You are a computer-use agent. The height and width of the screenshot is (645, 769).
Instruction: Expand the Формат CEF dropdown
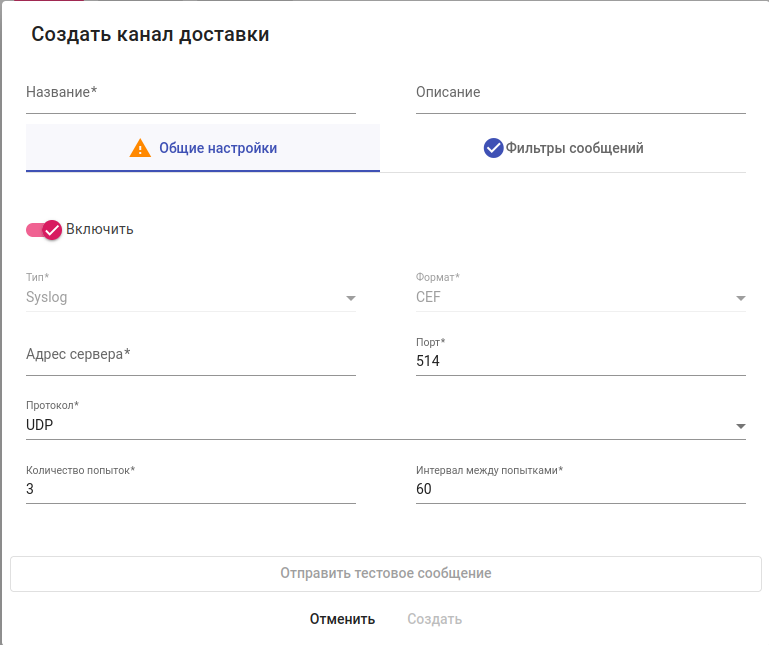[740, 298]
